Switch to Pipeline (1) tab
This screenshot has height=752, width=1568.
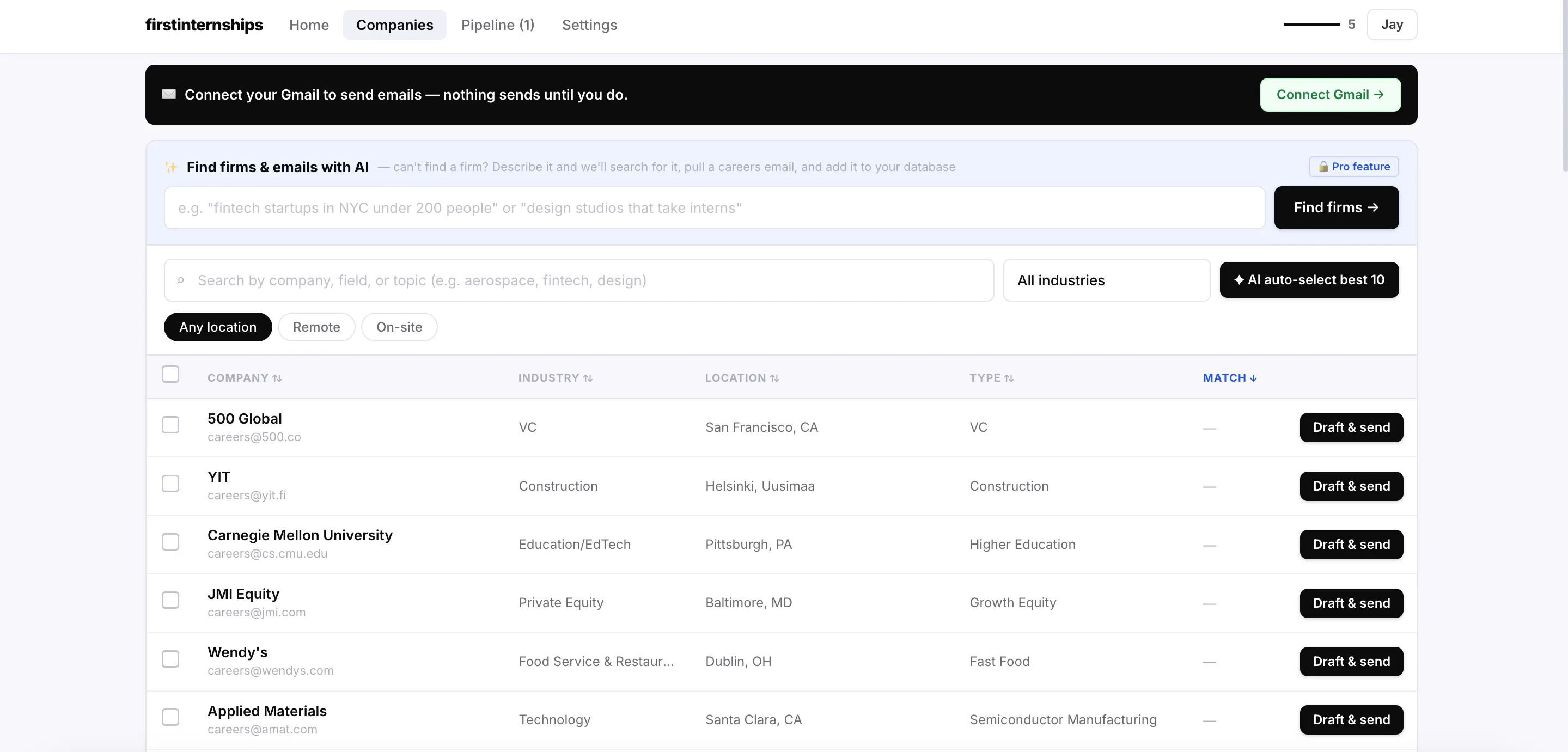pyautogui.click(x=498, y=25)
